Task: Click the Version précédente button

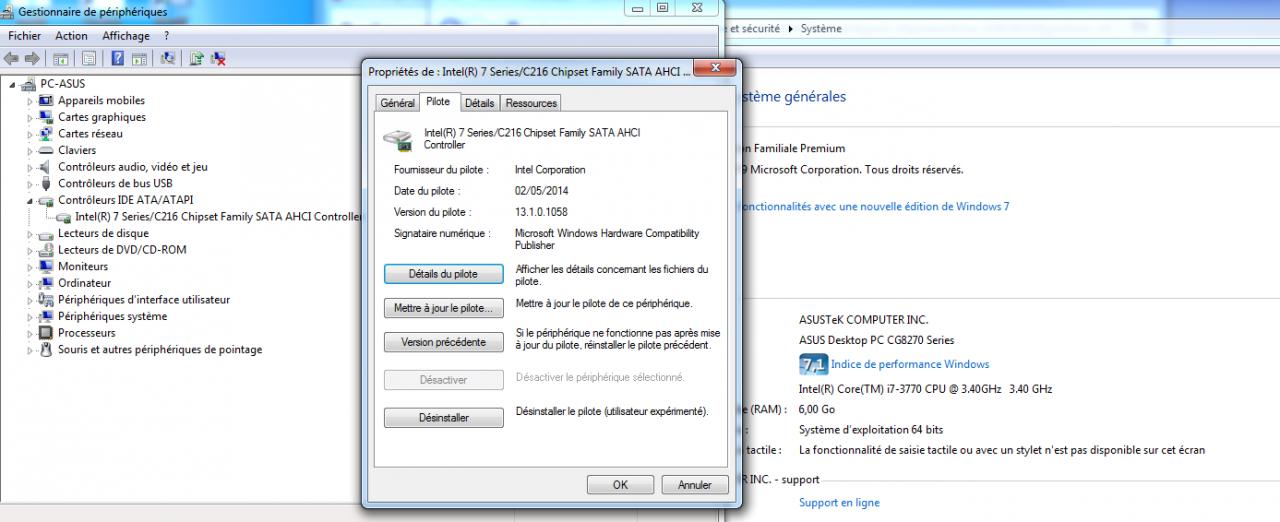Action: (443, 342)
